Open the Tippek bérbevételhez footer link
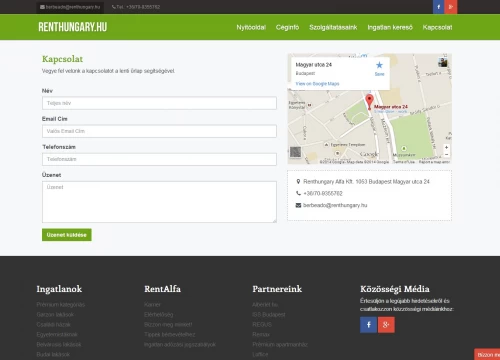Screen dimensions: 500x360 170,335
